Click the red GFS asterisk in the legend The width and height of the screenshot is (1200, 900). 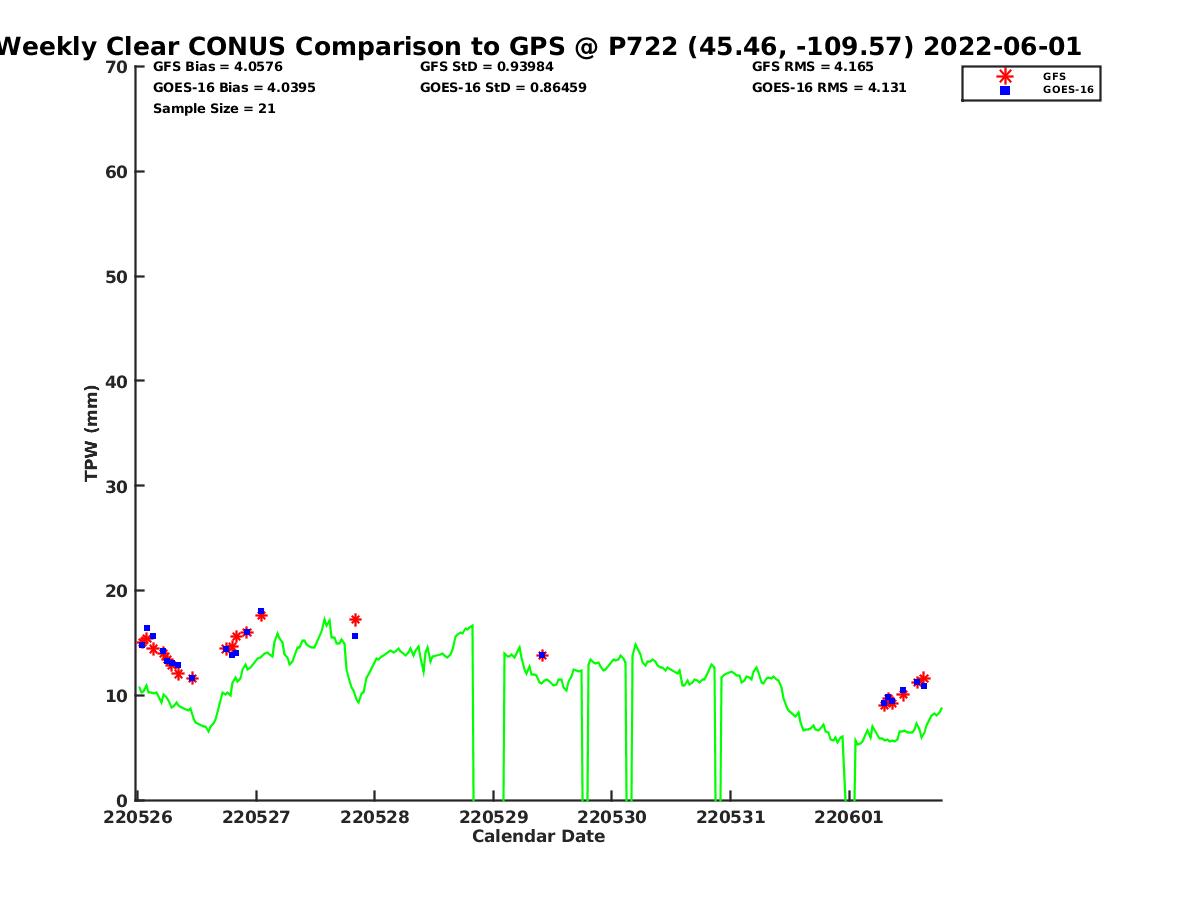(x=1005, y=76)
